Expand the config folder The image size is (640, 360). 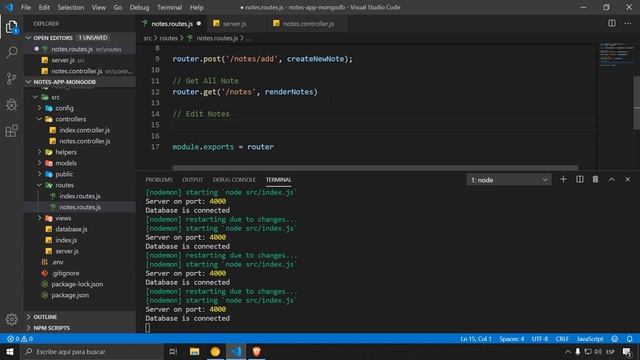pos(40,108)
